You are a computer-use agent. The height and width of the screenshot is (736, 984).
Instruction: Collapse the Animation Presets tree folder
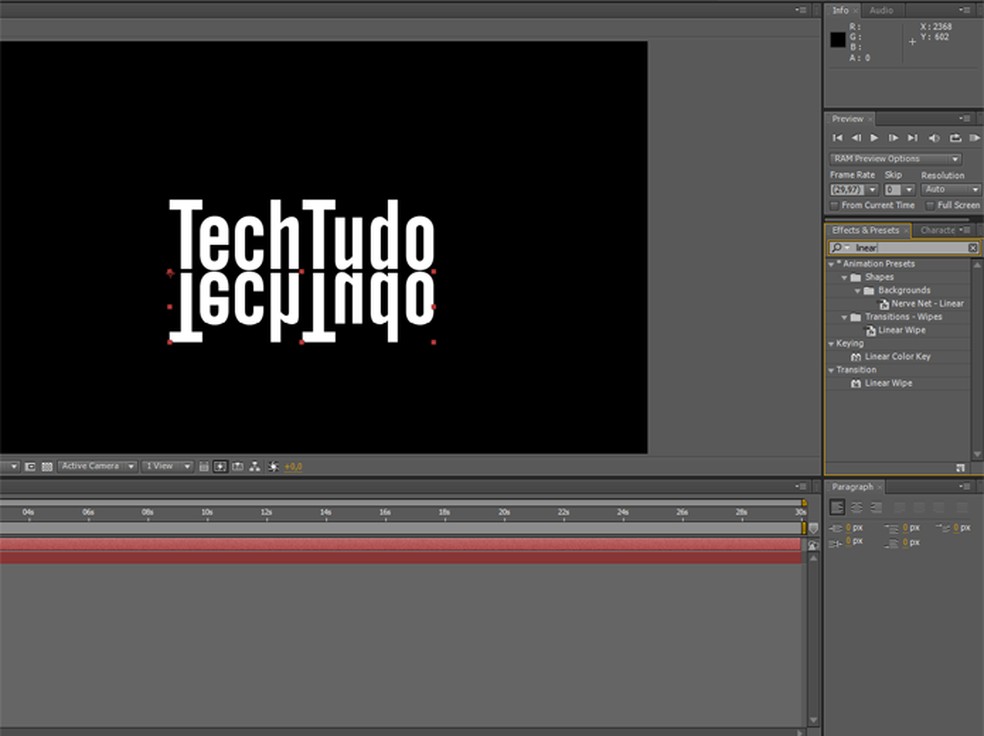(831, 264)
